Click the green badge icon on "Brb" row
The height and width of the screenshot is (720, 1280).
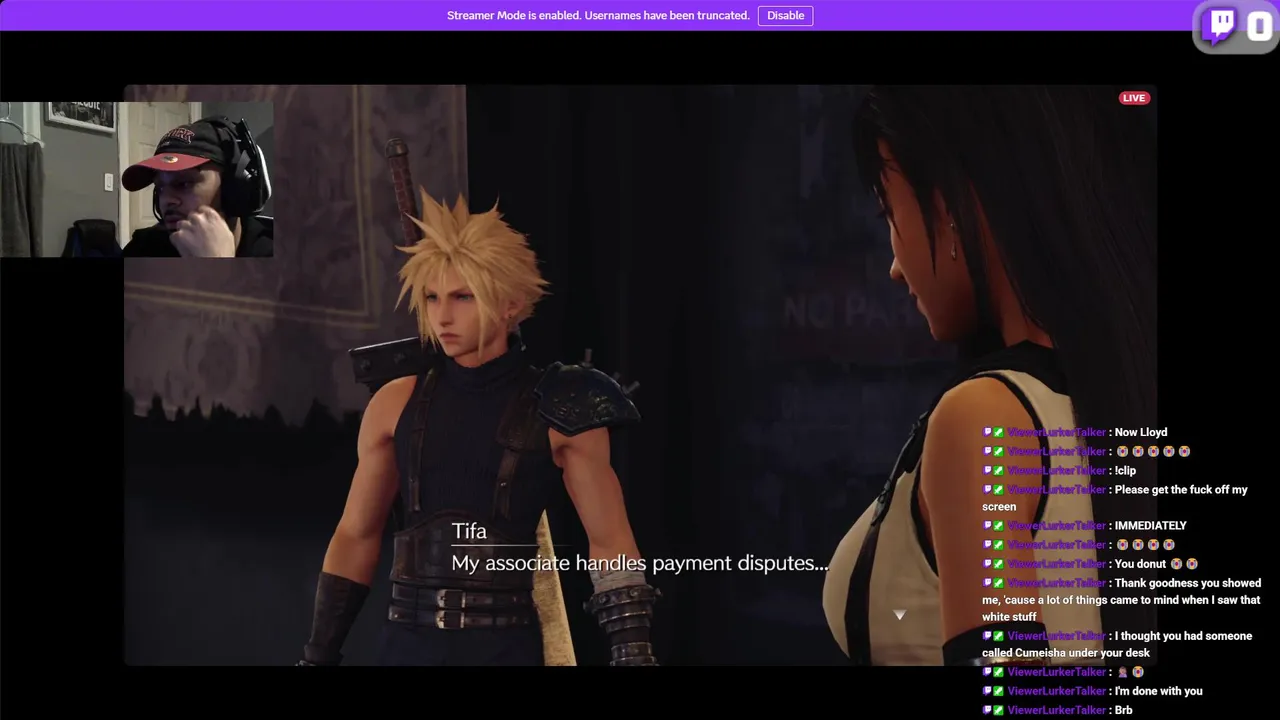pyautogui.click(x=998, y=710)
